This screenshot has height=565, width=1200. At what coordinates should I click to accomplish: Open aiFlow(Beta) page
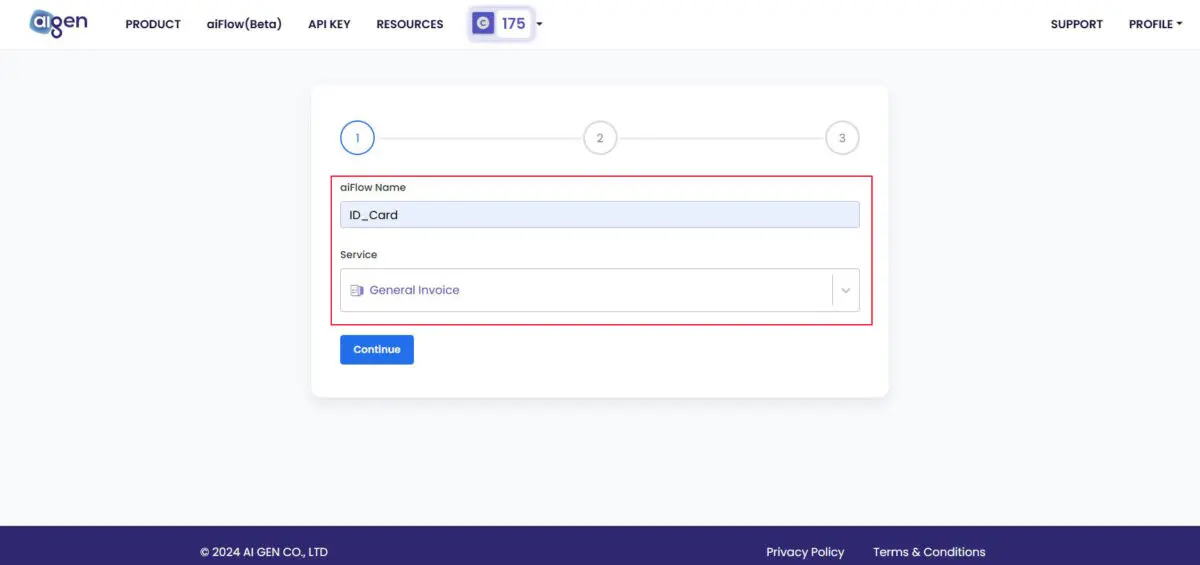244,24
